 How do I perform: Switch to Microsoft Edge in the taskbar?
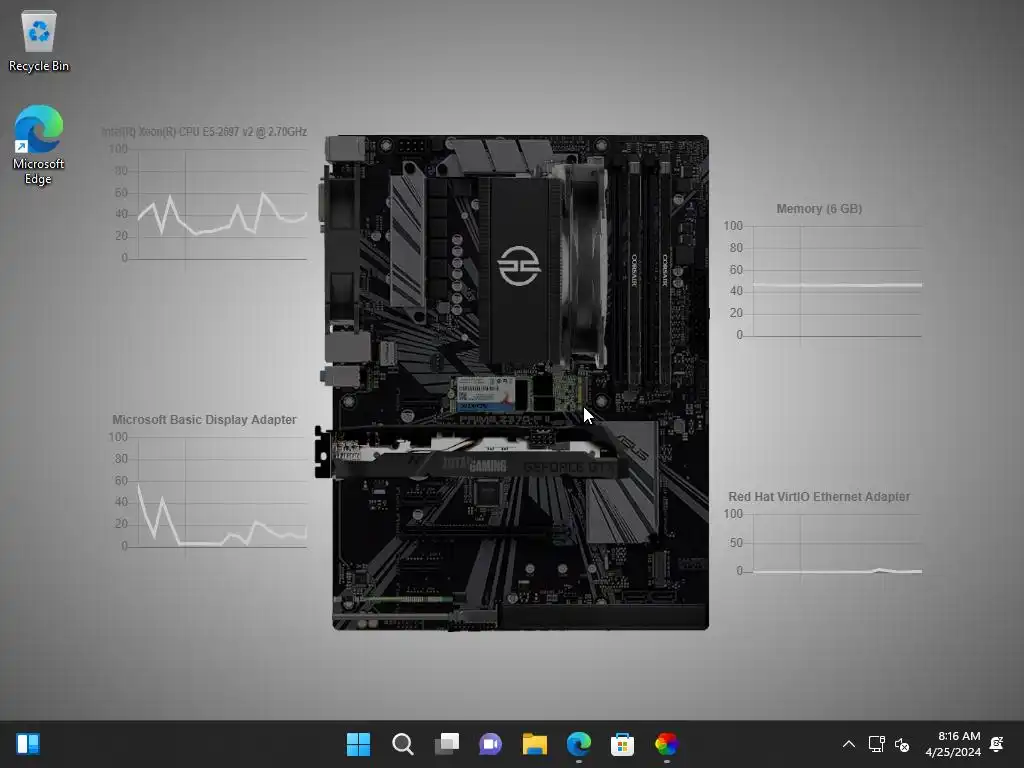579,744
